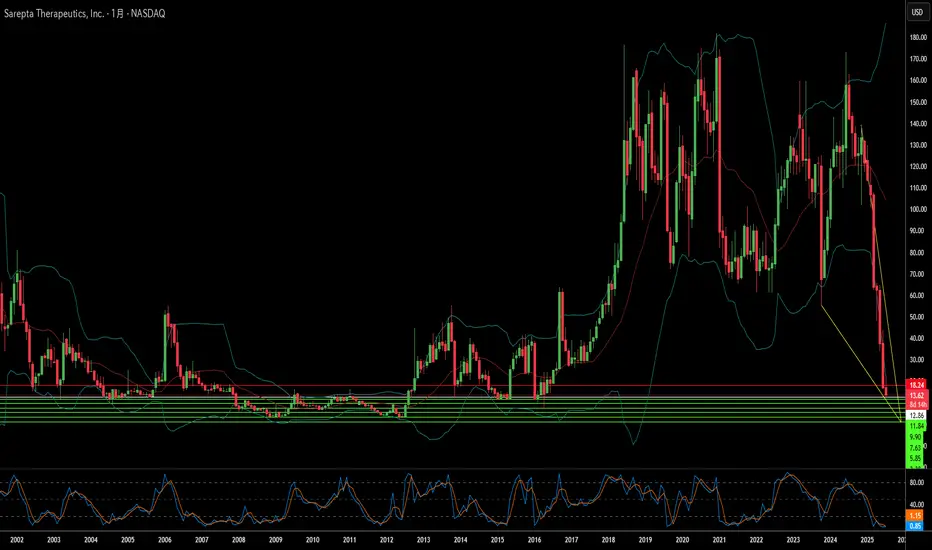Click the 100.00 price axis label
932x550 pixels.
click(x=918, y=209)
